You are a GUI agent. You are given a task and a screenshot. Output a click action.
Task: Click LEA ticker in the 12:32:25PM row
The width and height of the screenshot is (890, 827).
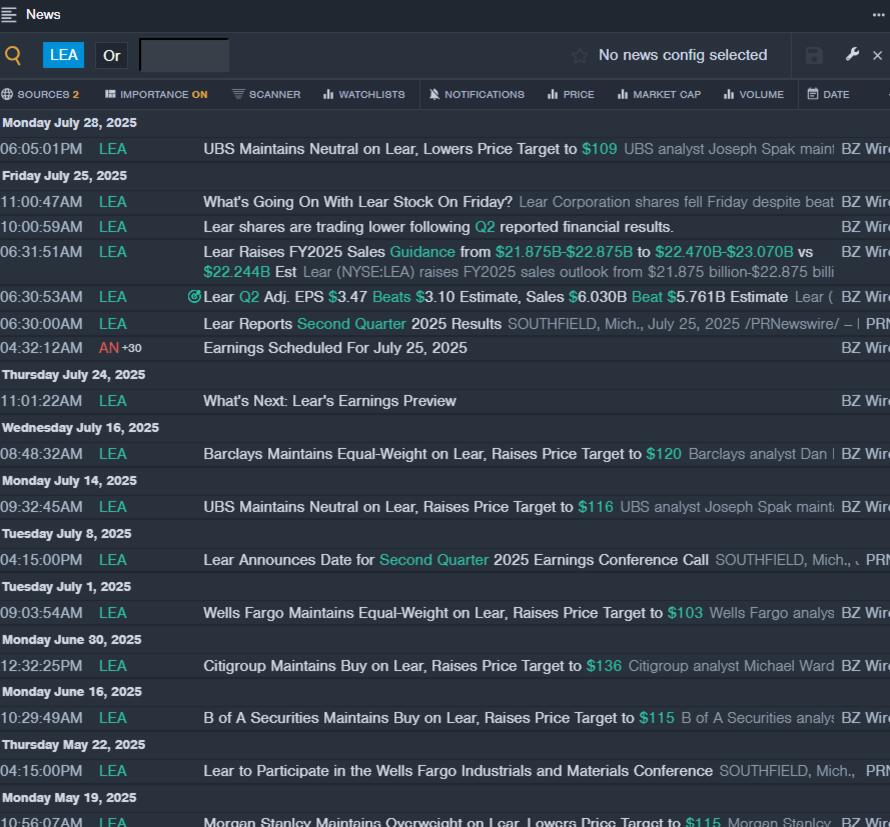coord(112,666)
